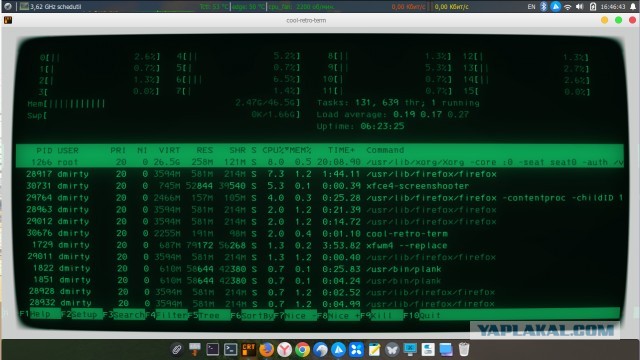The image size is (640, 360).
Task: Launch the blue four-petal app in dock
Action: coord(356,350)
